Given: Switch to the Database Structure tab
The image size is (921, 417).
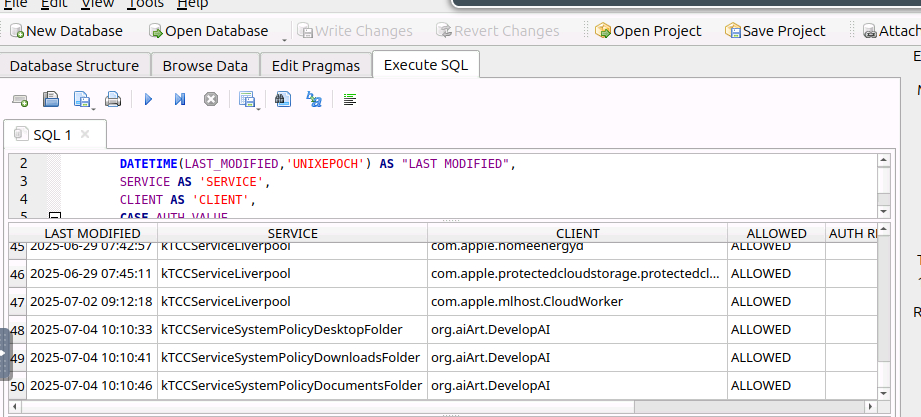Looking at the screenshot, I should pos(74,66).
